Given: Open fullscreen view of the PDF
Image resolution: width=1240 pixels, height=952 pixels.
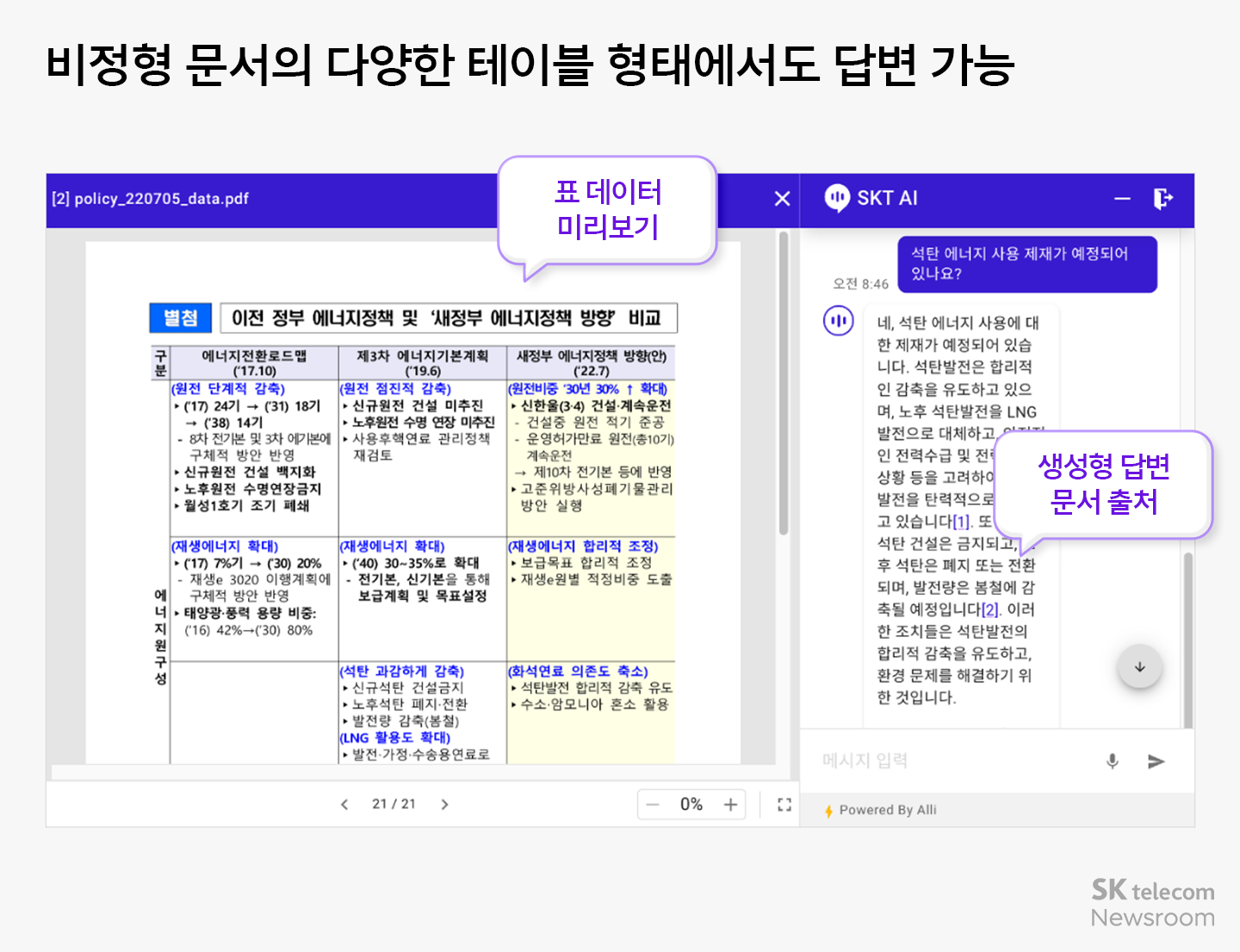Looking at the screenshot, I should 784,804.
